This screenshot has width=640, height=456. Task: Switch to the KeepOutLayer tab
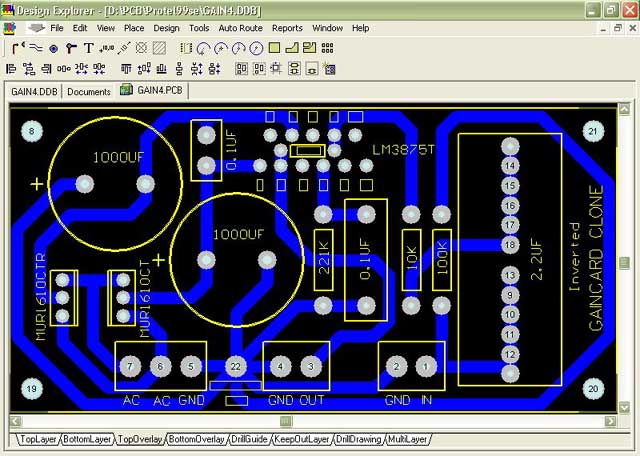point(302,439)
